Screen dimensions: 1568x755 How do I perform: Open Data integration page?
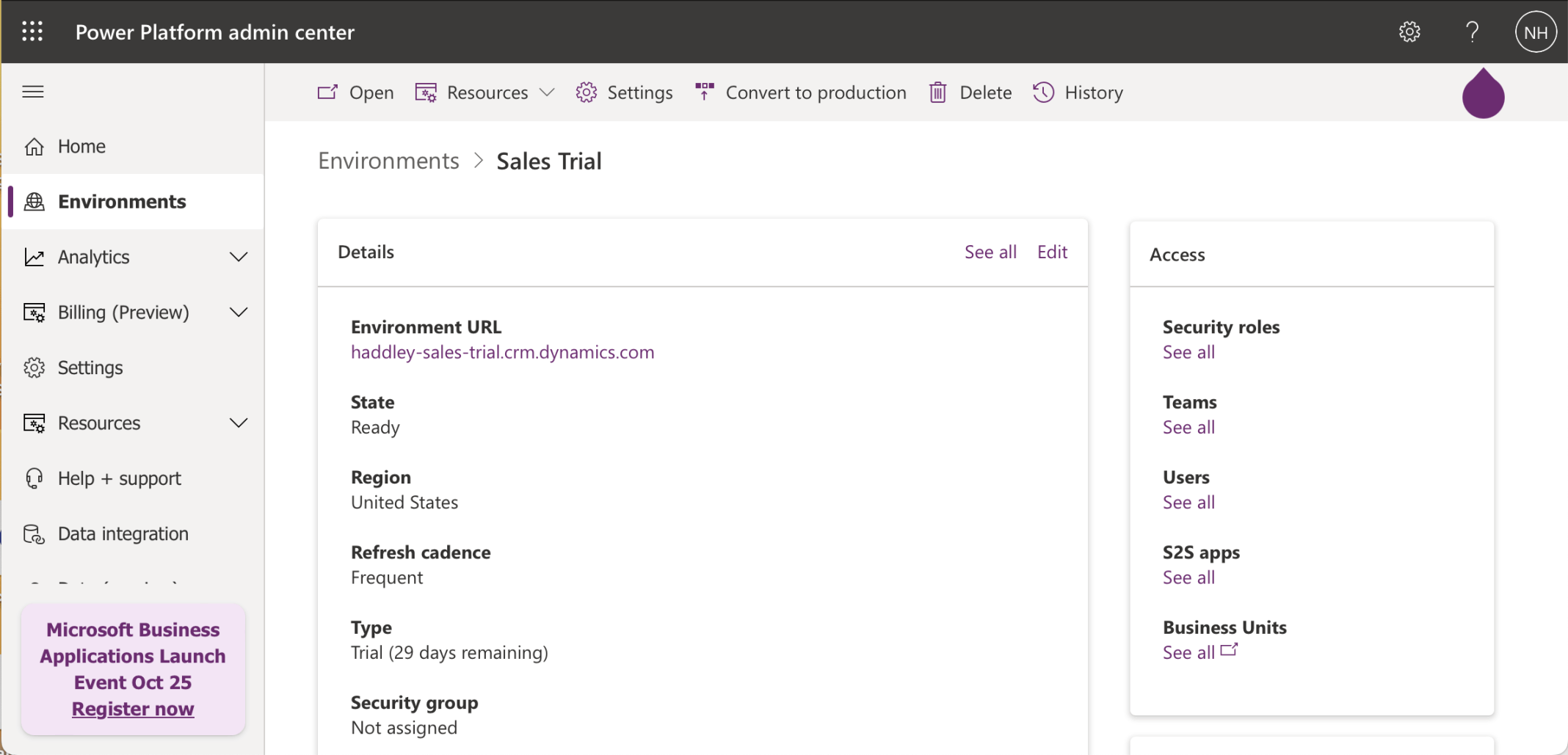tap(123, 534)
